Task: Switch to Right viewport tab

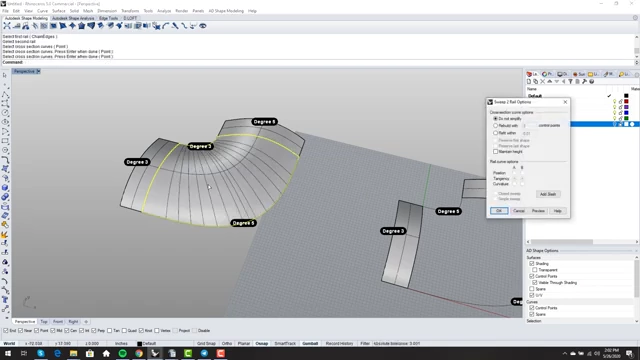Action: (x=73, y=322)
